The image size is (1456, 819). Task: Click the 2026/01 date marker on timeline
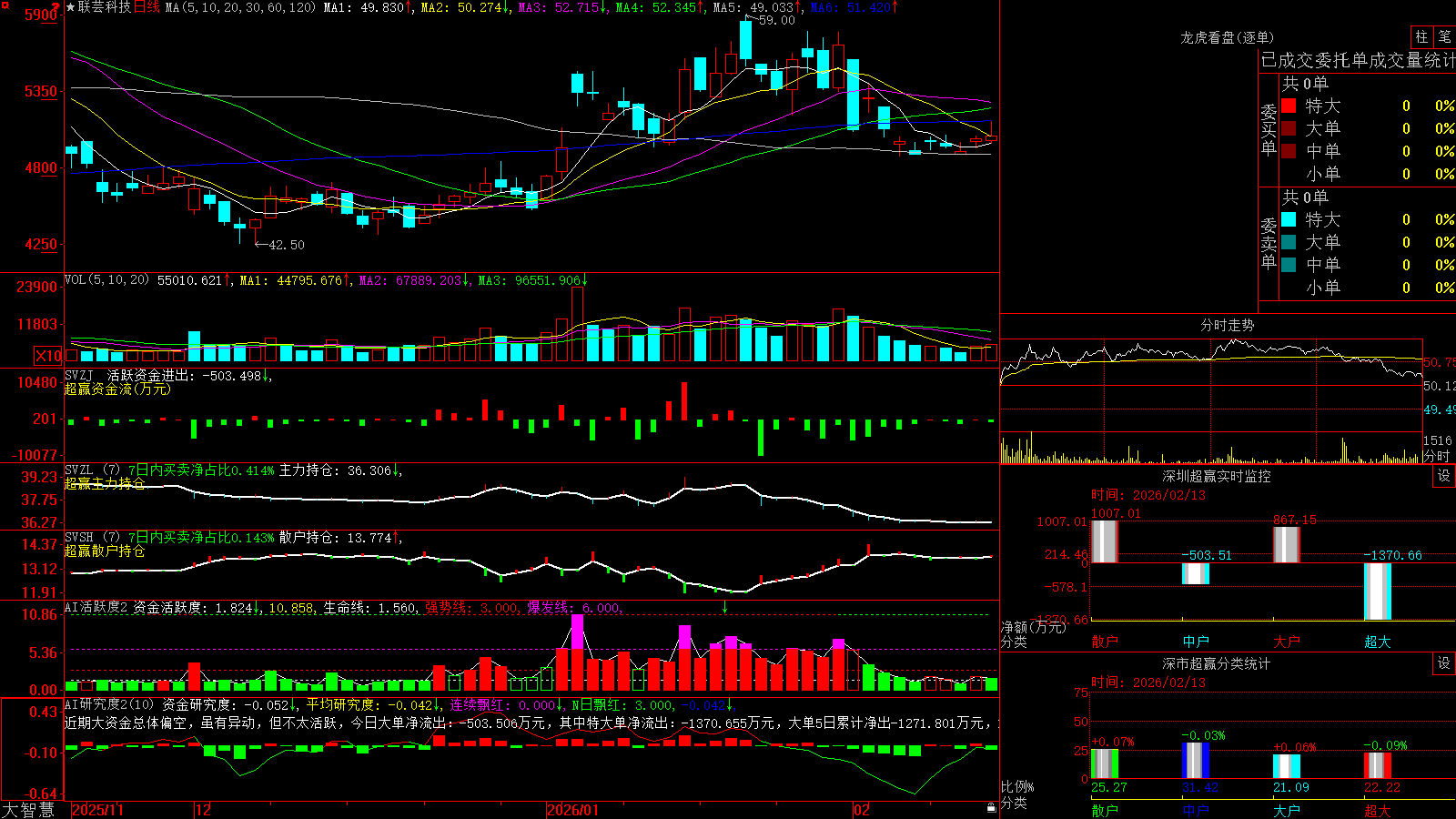(573, 810)
